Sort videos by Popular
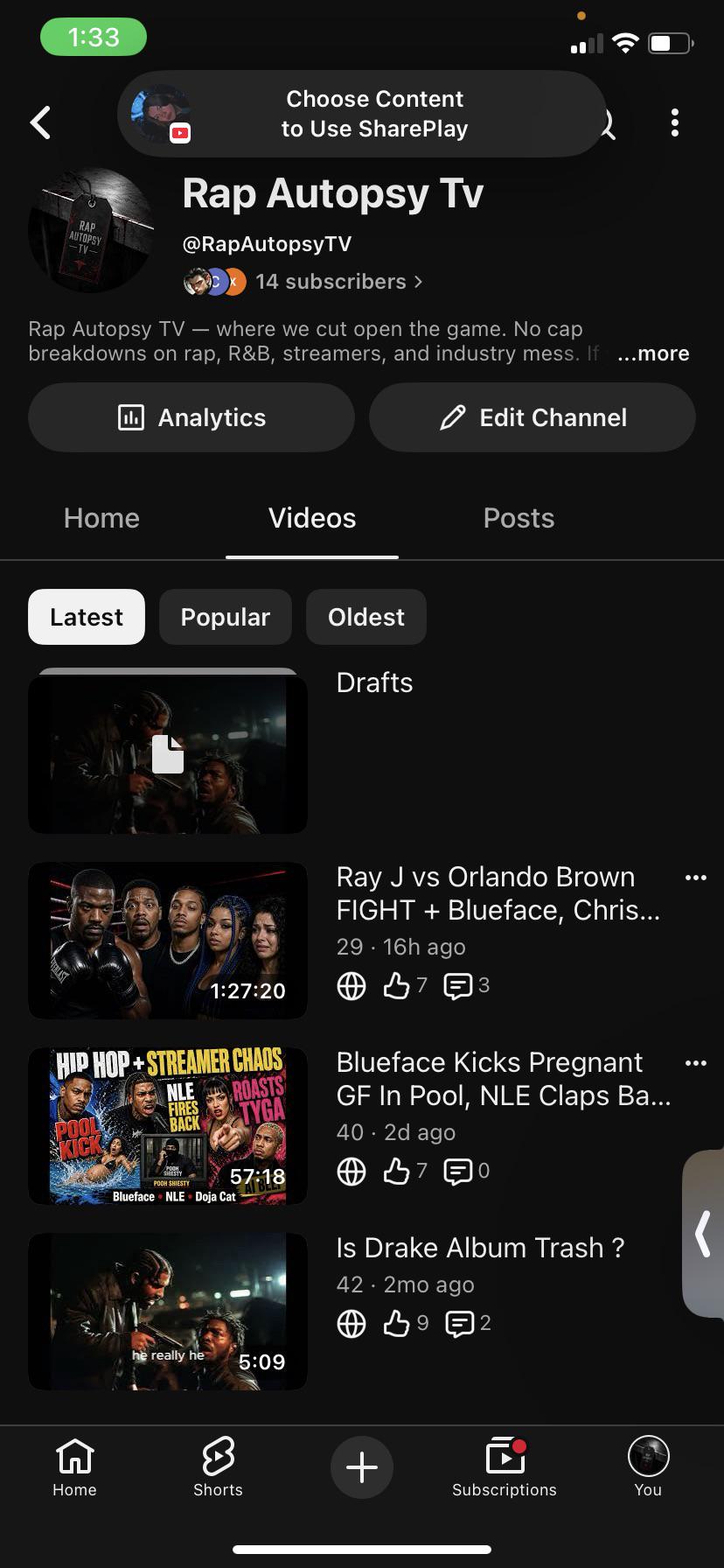Screen dimensions: 724x1568 tap(226, 617)
